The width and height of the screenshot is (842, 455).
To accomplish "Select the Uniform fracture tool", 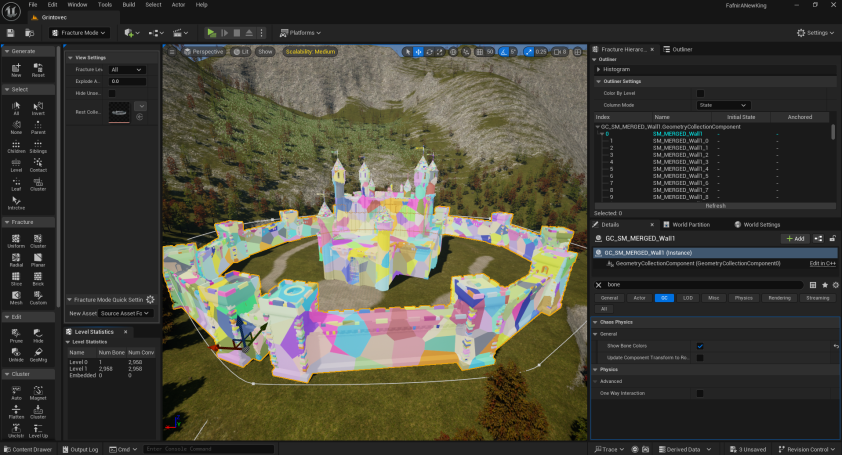I will pyautogui.click(x=16, y=239).
